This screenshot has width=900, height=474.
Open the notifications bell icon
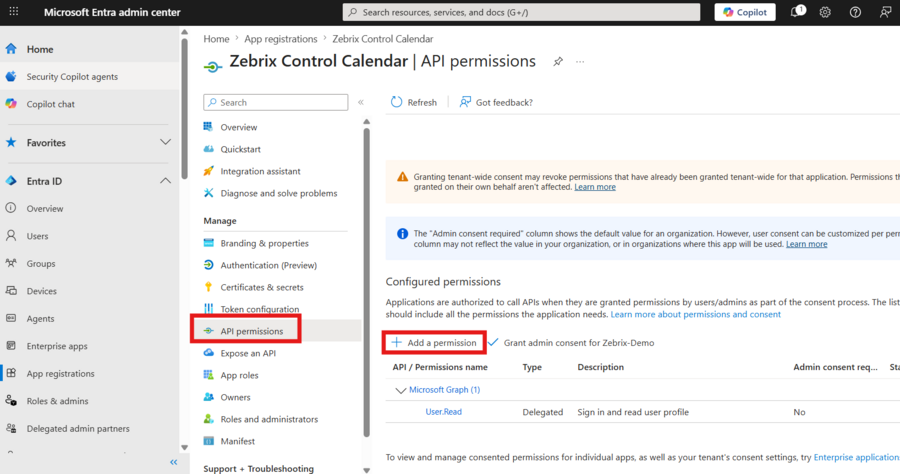797,12
